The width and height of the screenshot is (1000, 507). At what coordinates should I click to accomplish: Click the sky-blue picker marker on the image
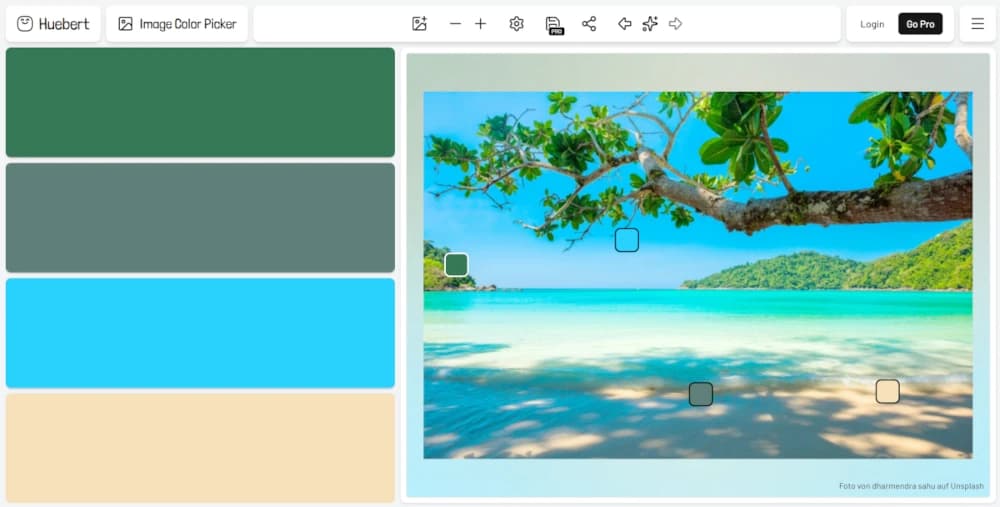[x=627, y=240]
